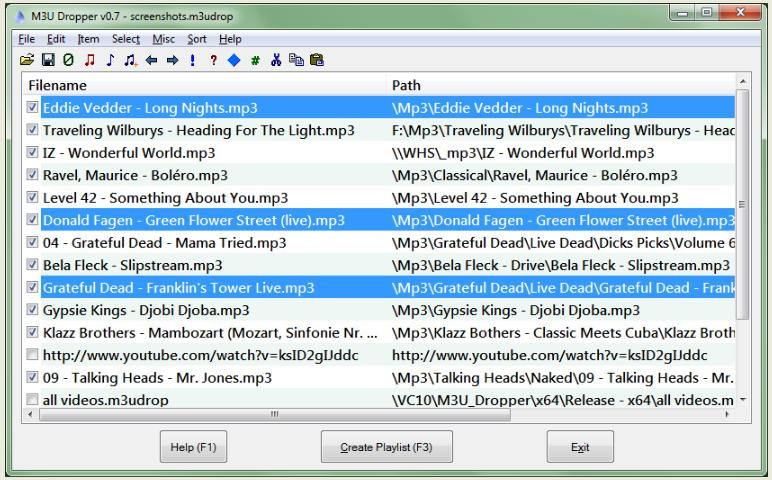Open the Item menu
The width and height of the screenshot is (772, 480).
88,39
